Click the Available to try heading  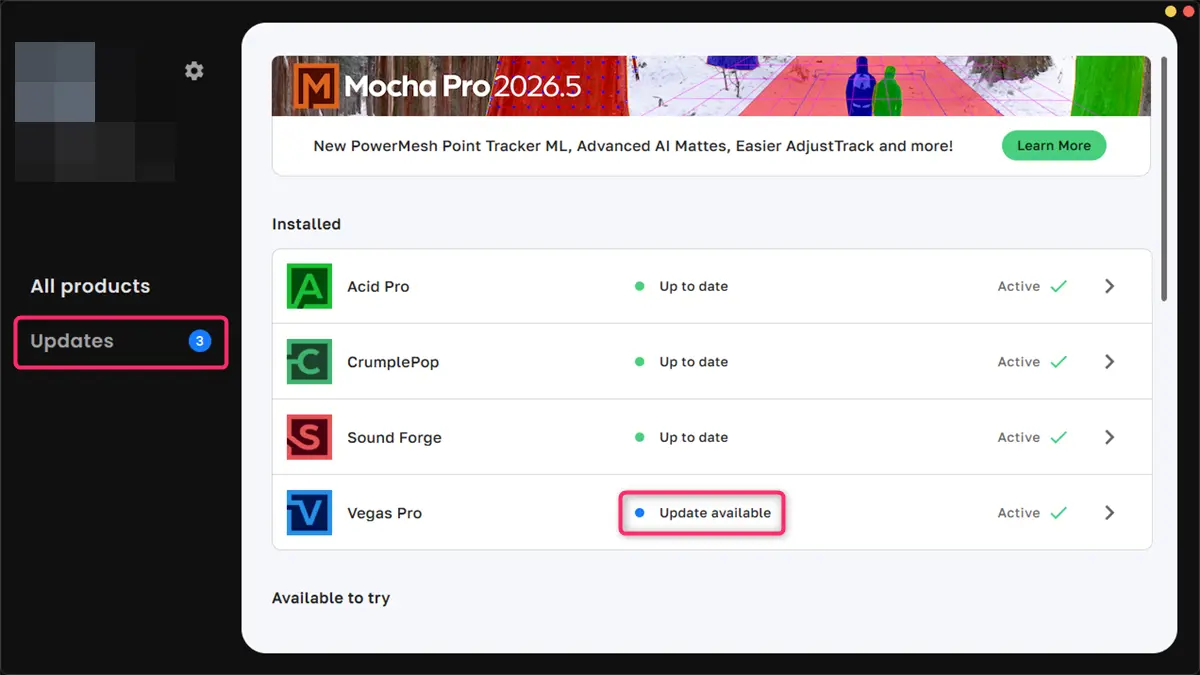click(x=331, y=598)
